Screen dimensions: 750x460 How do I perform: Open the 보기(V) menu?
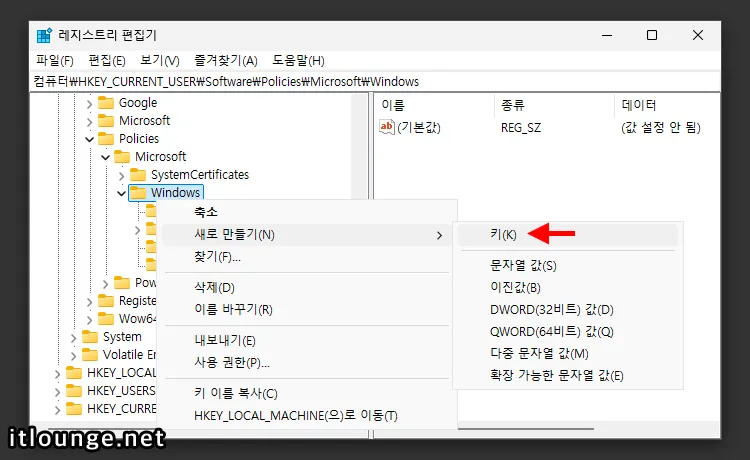point(160,61)
